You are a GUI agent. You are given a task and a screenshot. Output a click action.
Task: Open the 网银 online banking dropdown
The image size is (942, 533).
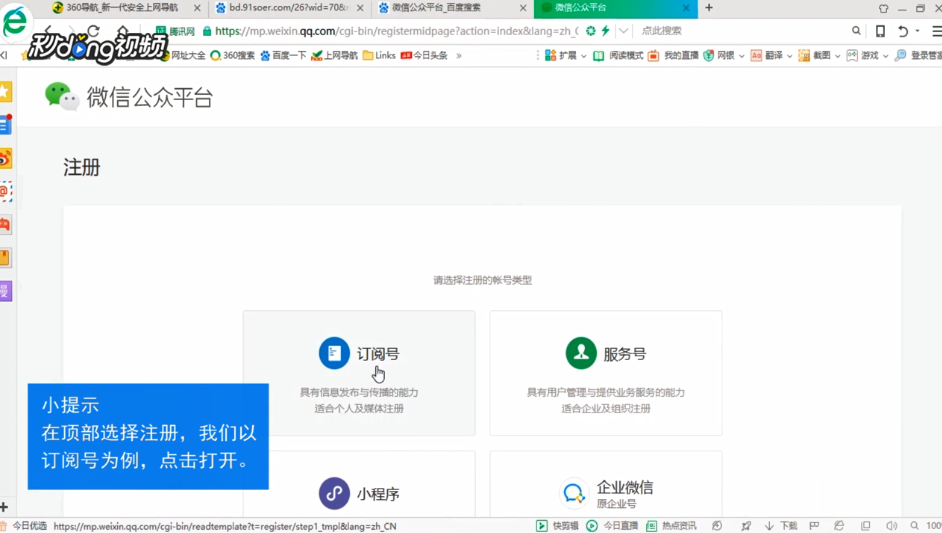(x=724, y=55)
